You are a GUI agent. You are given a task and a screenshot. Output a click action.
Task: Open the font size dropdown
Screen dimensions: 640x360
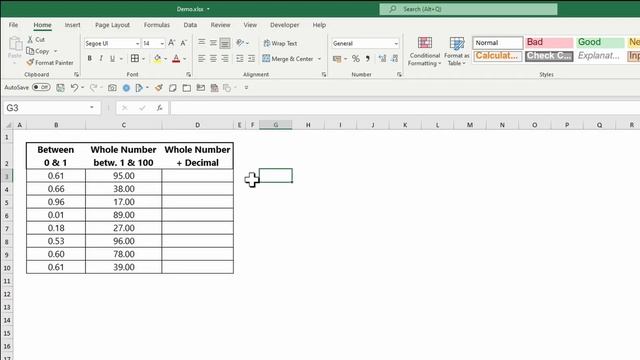[162, 43]
